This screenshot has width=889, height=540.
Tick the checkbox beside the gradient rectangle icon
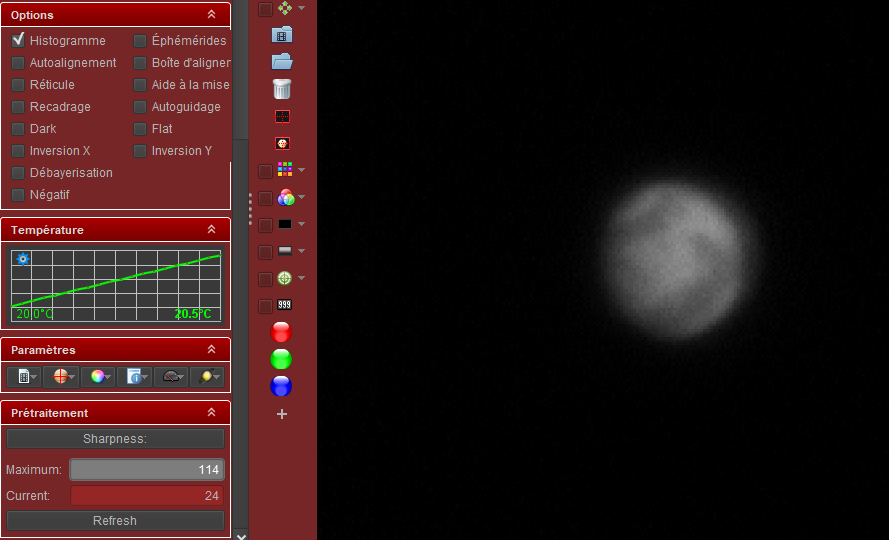coord(265,252)
